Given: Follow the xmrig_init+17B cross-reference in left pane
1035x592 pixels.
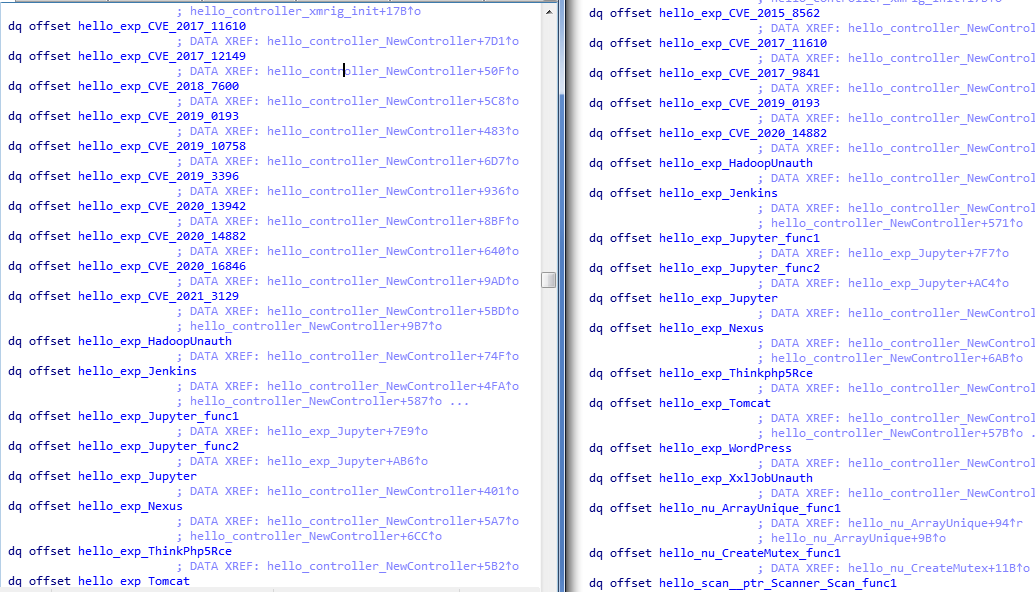Looking at the screenshot, I should pyautogui.click(x=306, y=11).
